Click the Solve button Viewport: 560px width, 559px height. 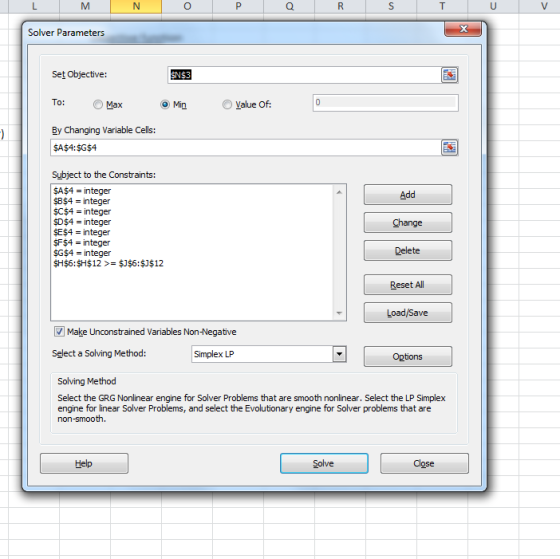click(x=324, y=463)
